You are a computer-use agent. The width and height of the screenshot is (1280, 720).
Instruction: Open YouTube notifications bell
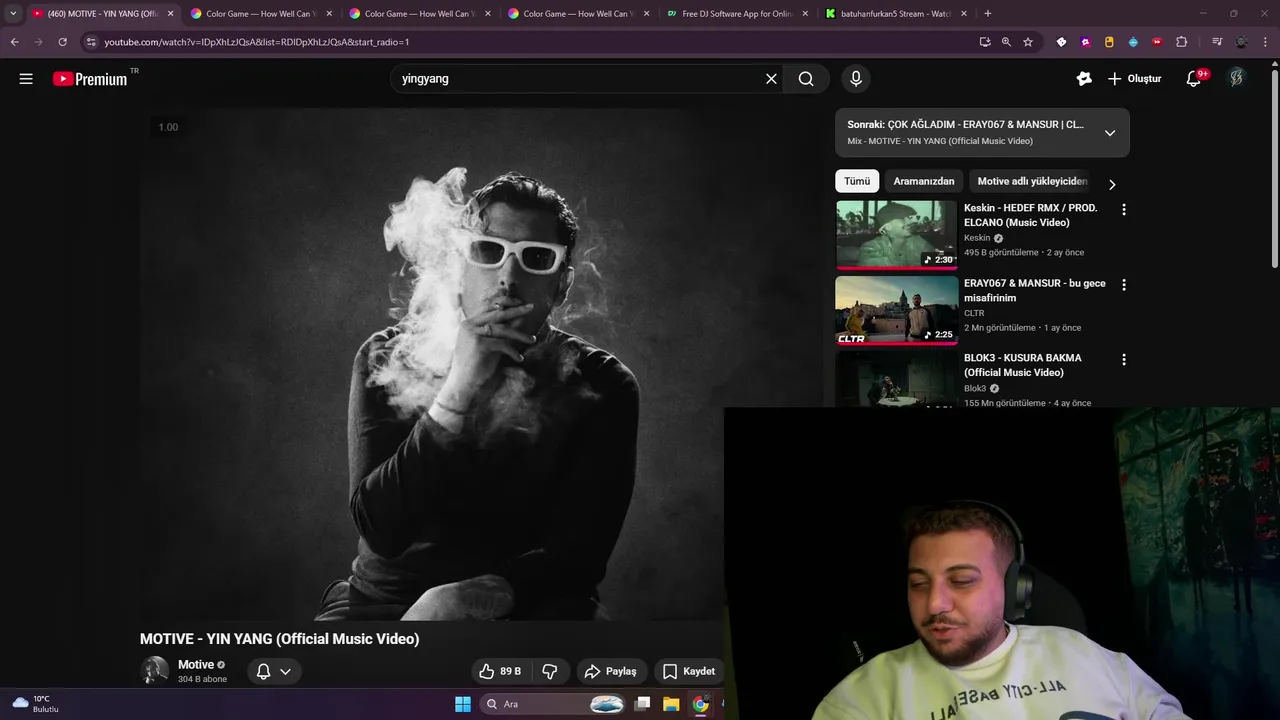click(1194, 79)
